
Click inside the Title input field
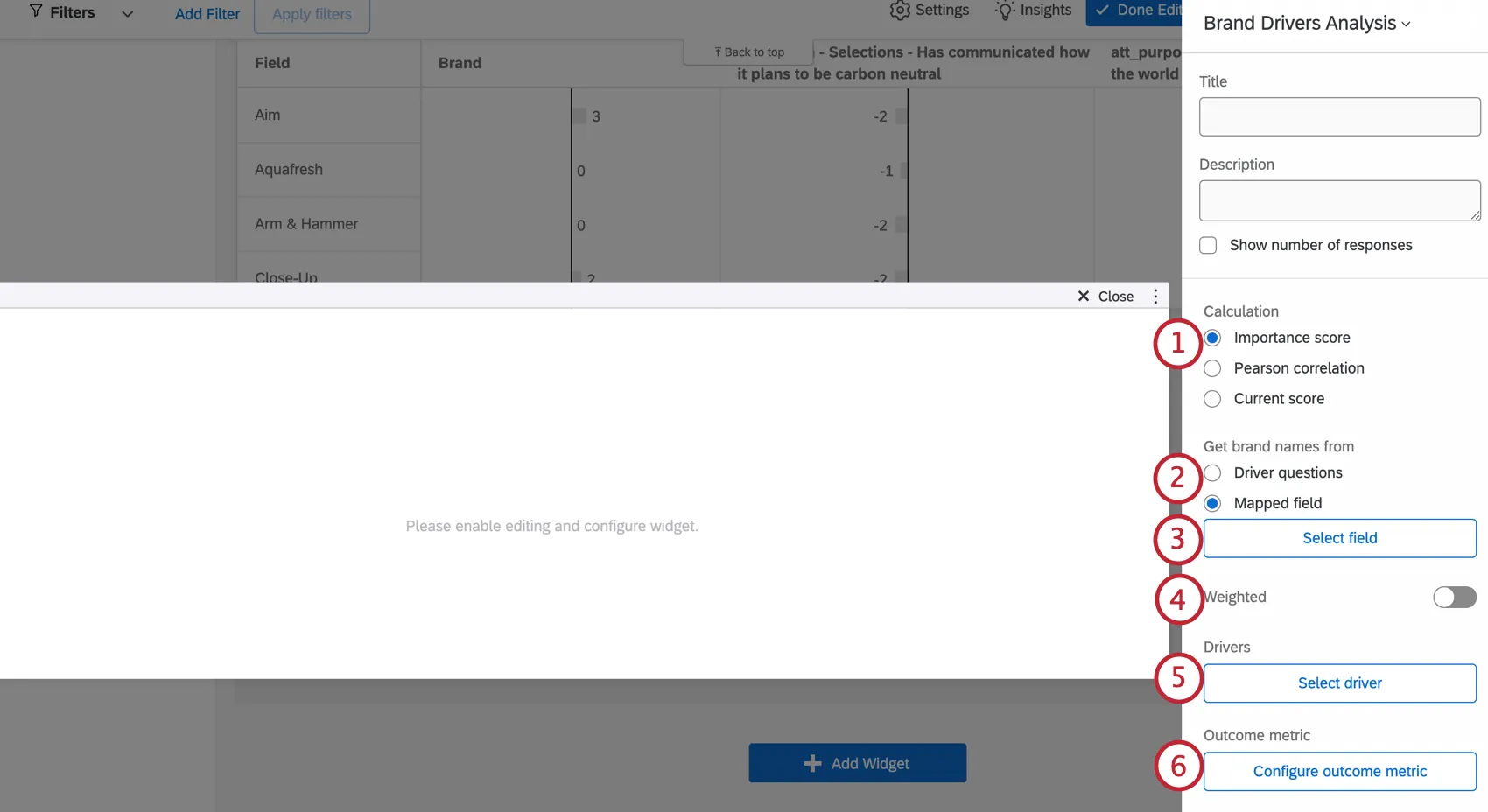pyautogui.click(x=1338, y=116)
